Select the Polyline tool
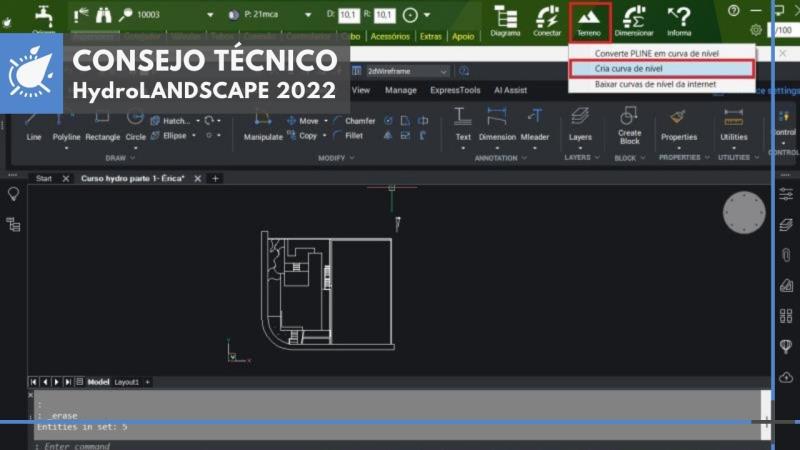800x450 pixels. [x=66, y=127]
